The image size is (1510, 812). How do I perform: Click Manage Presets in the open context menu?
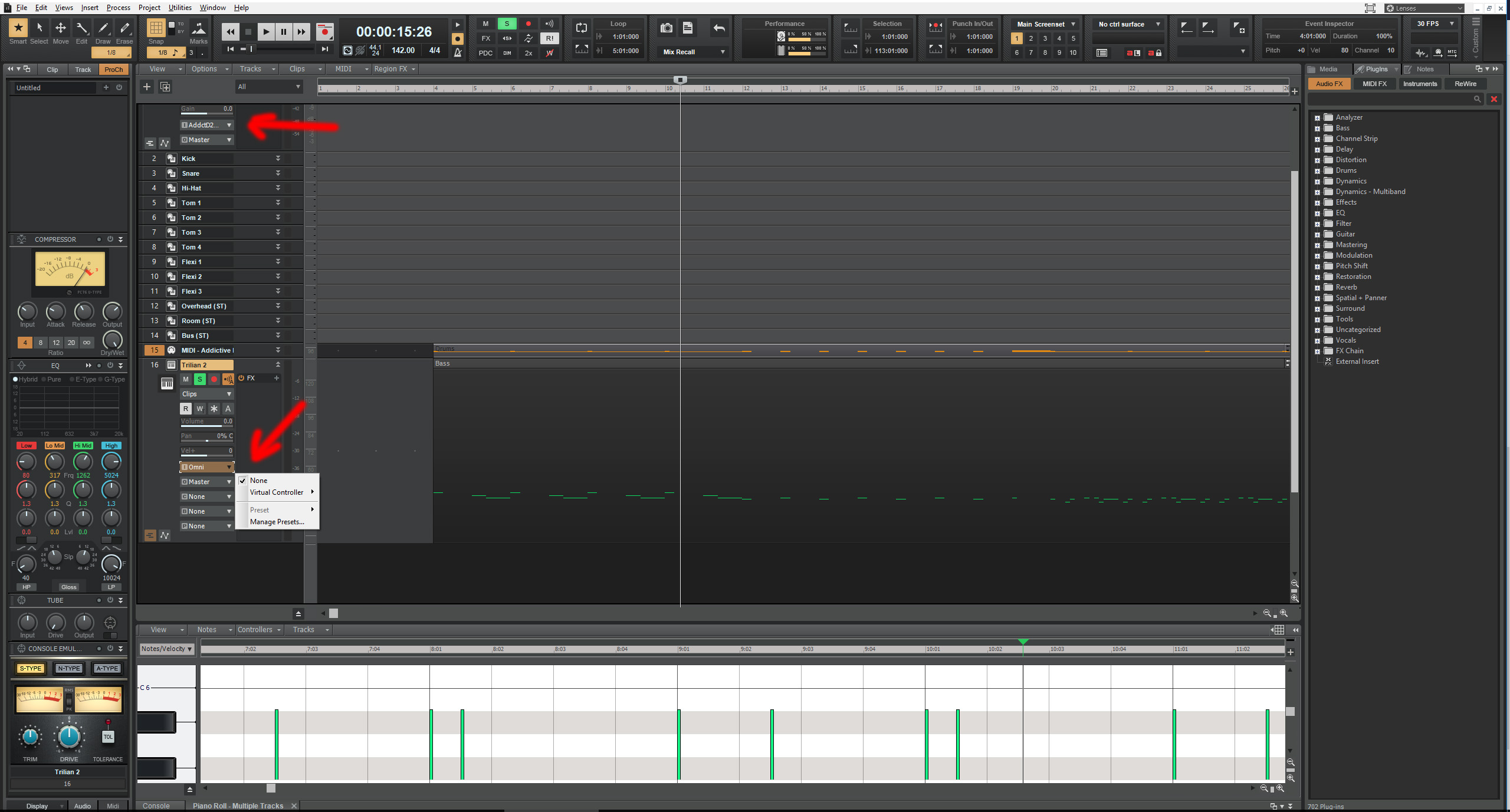277,521
